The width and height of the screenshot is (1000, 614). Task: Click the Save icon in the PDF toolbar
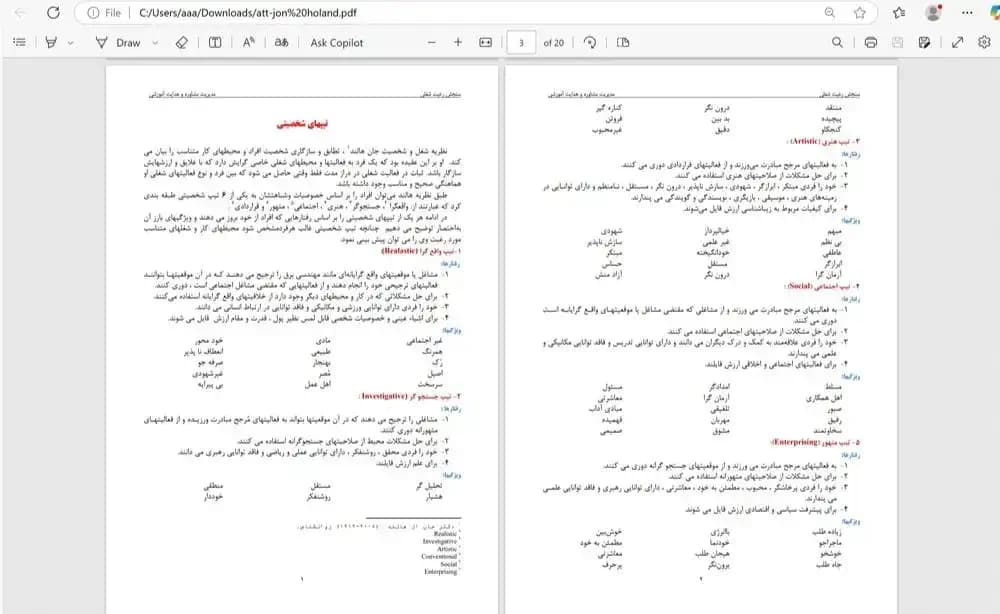pyautogui.click(x=897, y=43)
